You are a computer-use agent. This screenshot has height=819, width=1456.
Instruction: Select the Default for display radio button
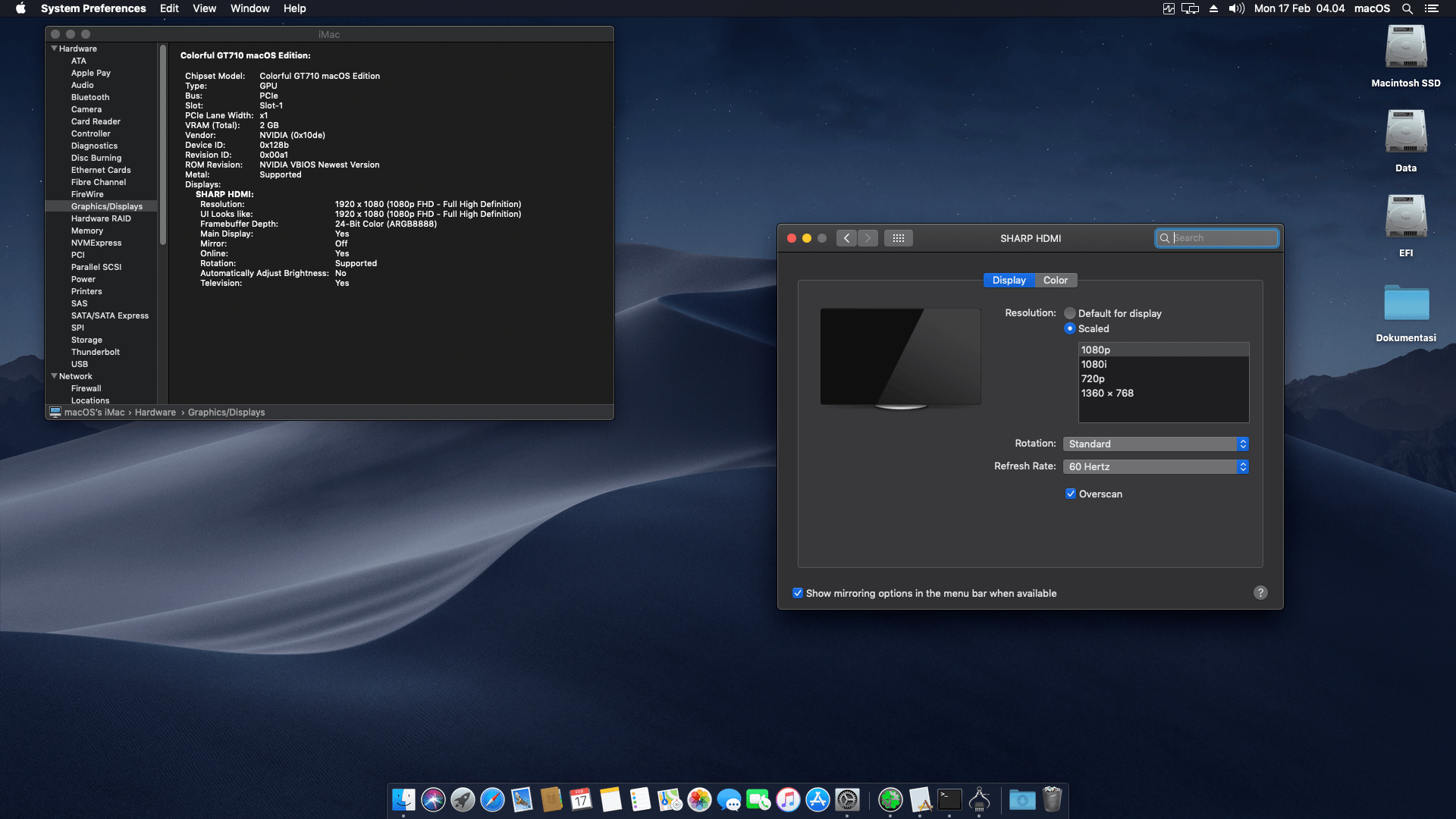(x=1070, y=313)
